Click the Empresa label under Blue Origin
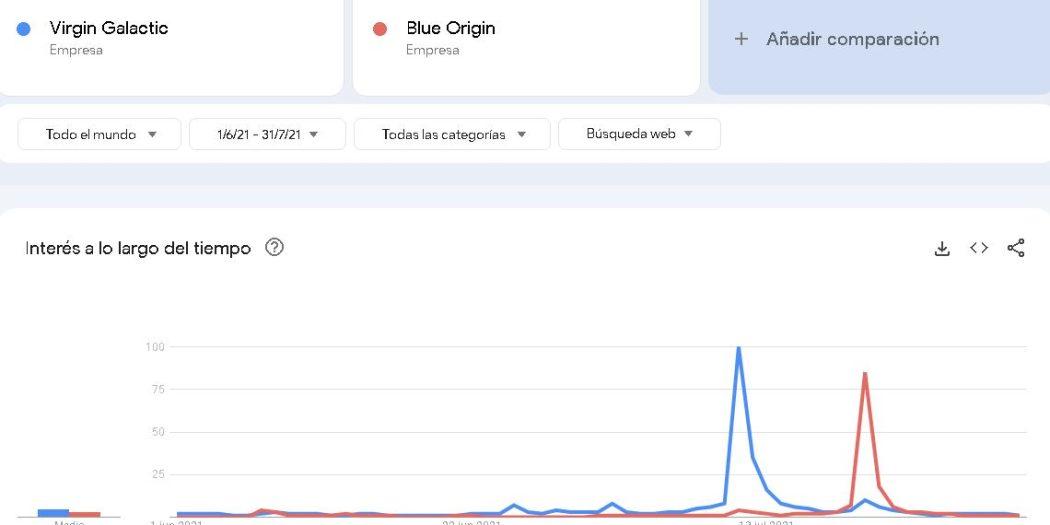1050x525 pixels. [432, 50]
